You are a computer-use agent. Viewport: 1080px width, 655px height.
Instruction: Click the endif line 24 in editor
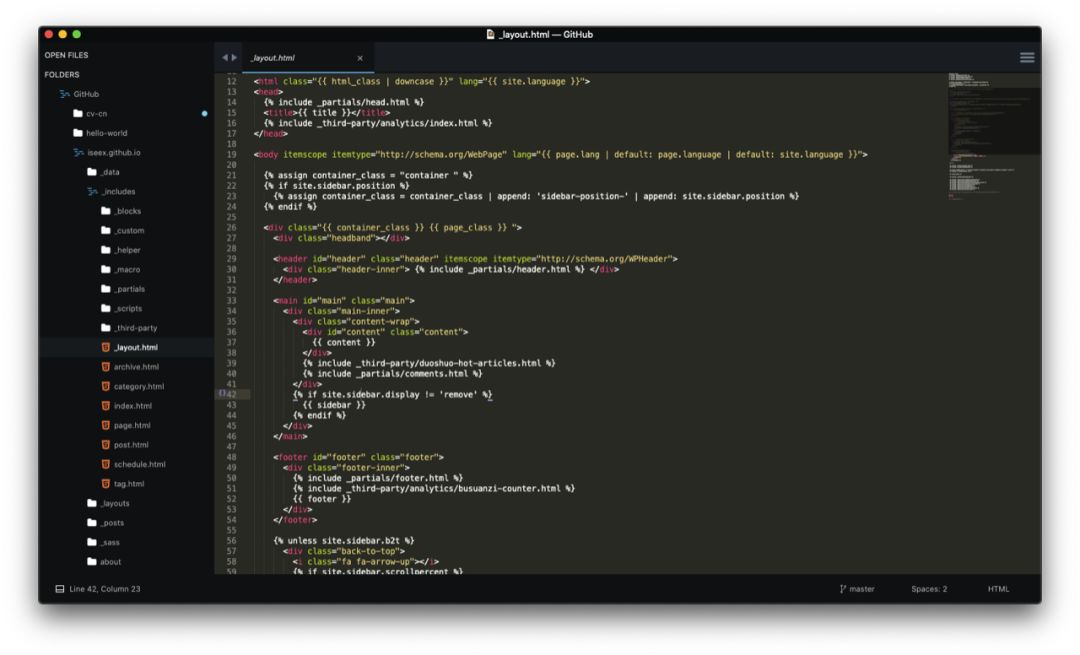coord(290,207)
